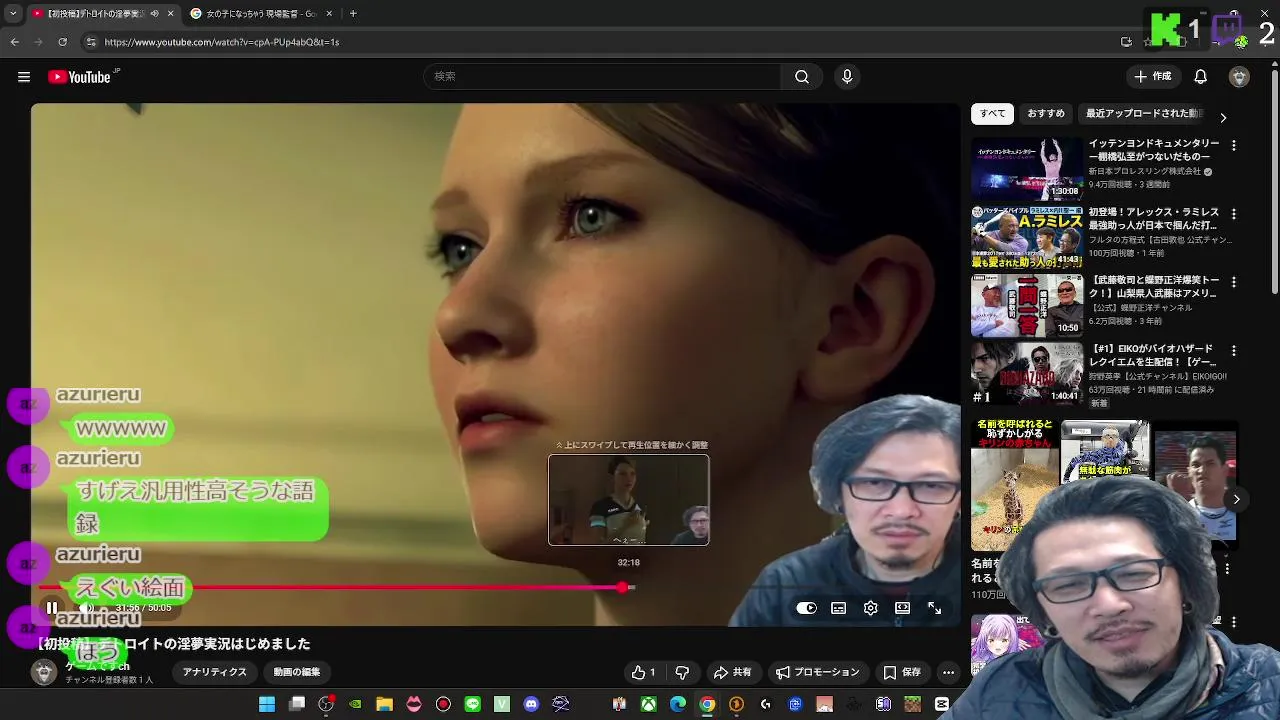The image size is (1280, 720).
Task: Mute the video volume
Action: [87, 608]
